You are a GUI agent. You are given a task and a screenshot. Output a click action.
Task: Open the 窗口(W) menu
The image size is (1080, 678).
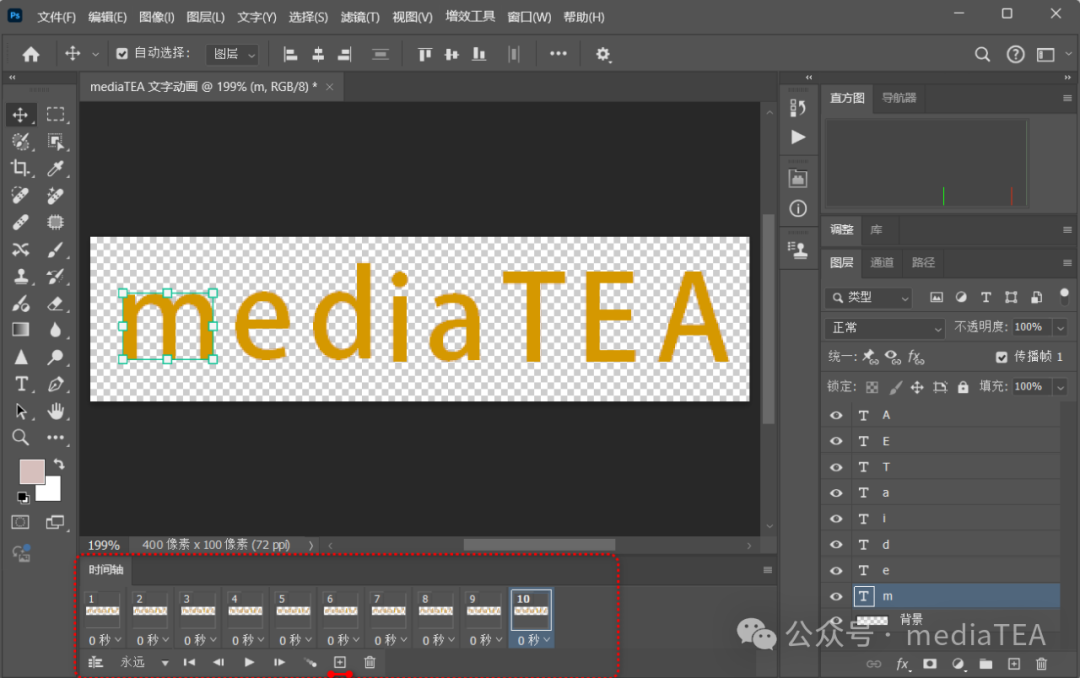529,17
